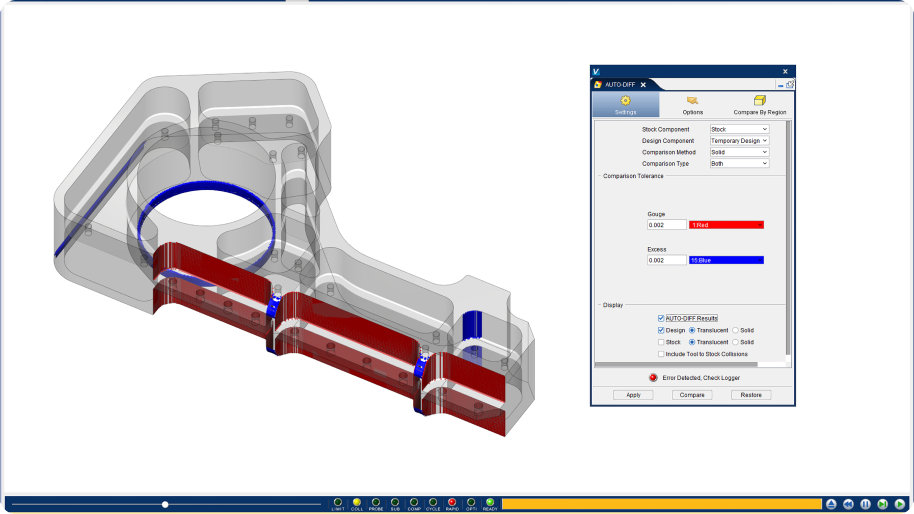Open the Gouge red color selector
This screenshot has height=514, width=914.
pos(726,225)
